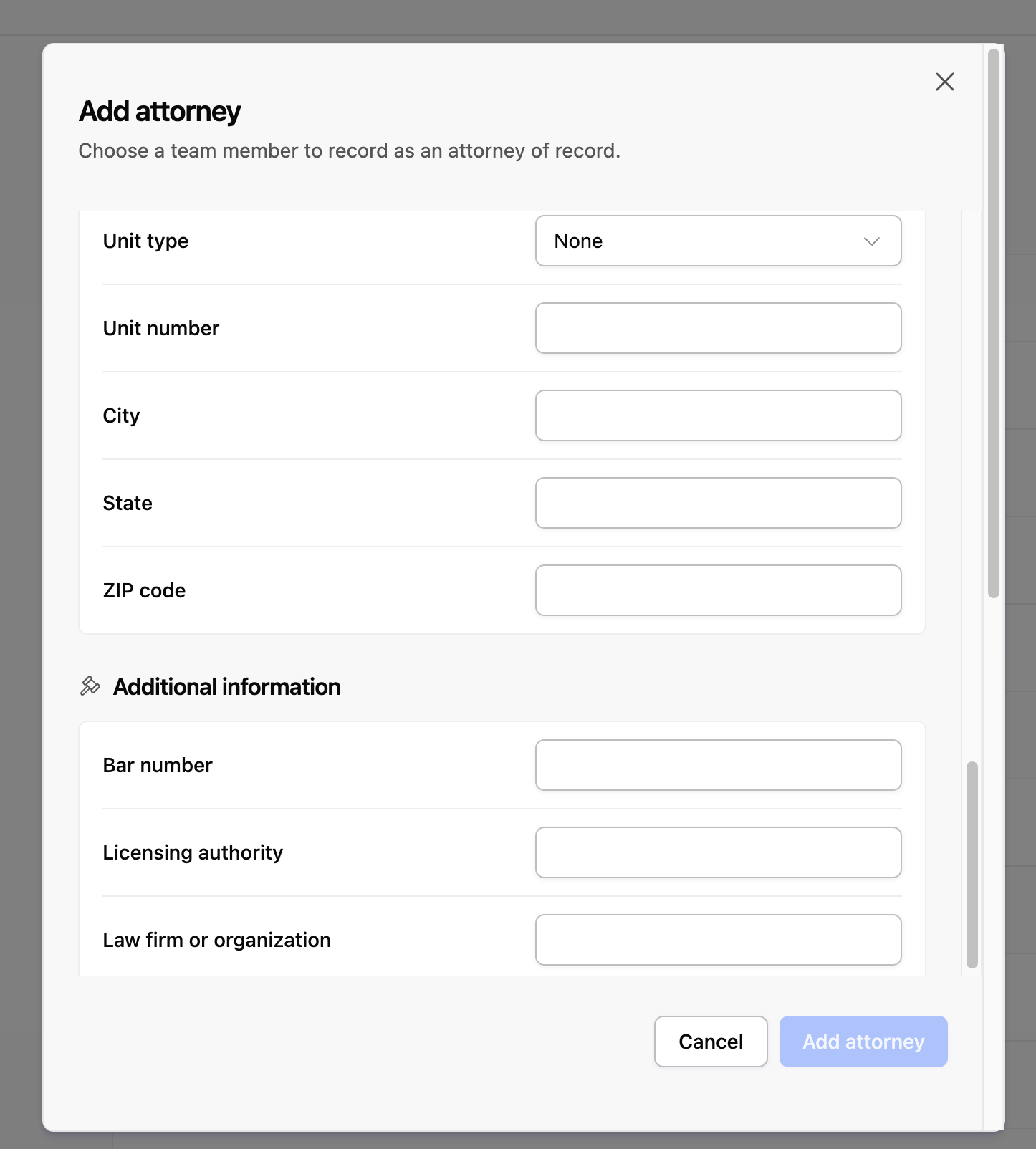Click the Unit number label text
The width and height of the screenshot is (1036, 1149).
tap(160, 328)
